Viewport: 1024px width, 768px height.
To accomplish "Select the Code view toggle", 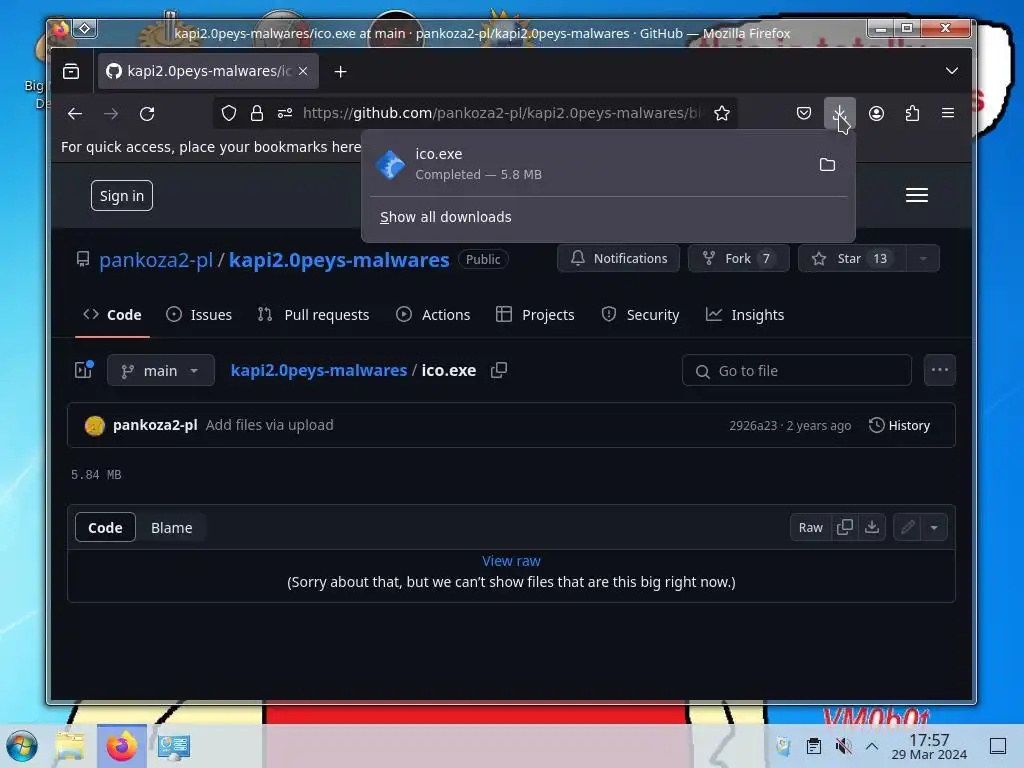I will (105, 528).
